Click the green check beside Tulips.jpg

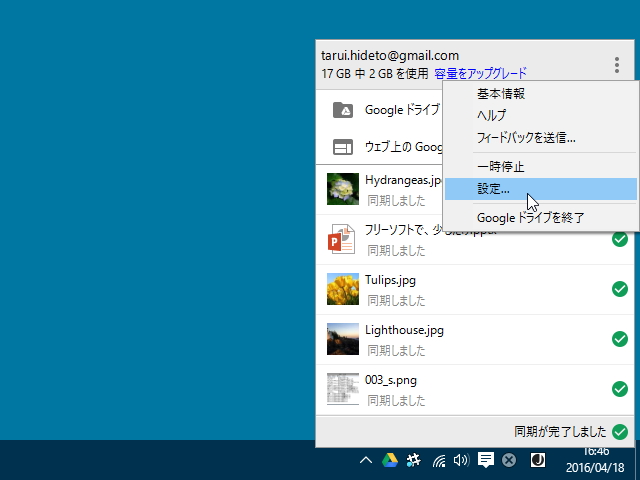pyautogui.click(x=620, y=289)
